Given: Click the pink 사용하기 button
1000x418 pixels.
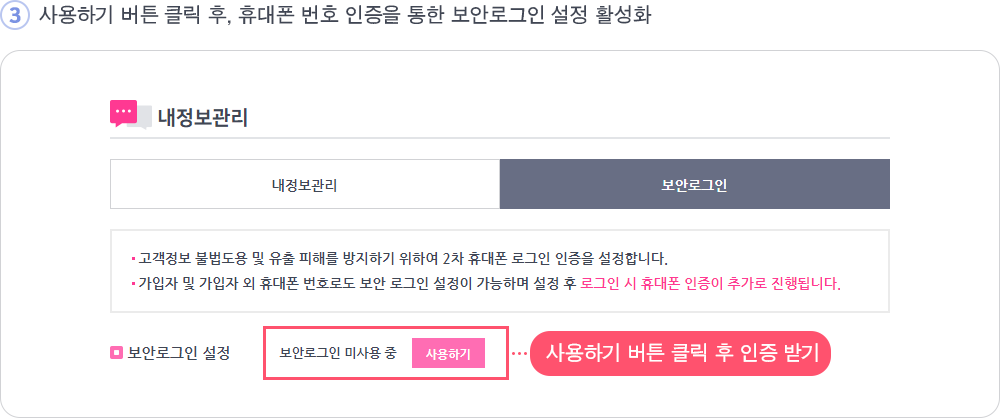Looking at the screenshot, I should point(448,353).
